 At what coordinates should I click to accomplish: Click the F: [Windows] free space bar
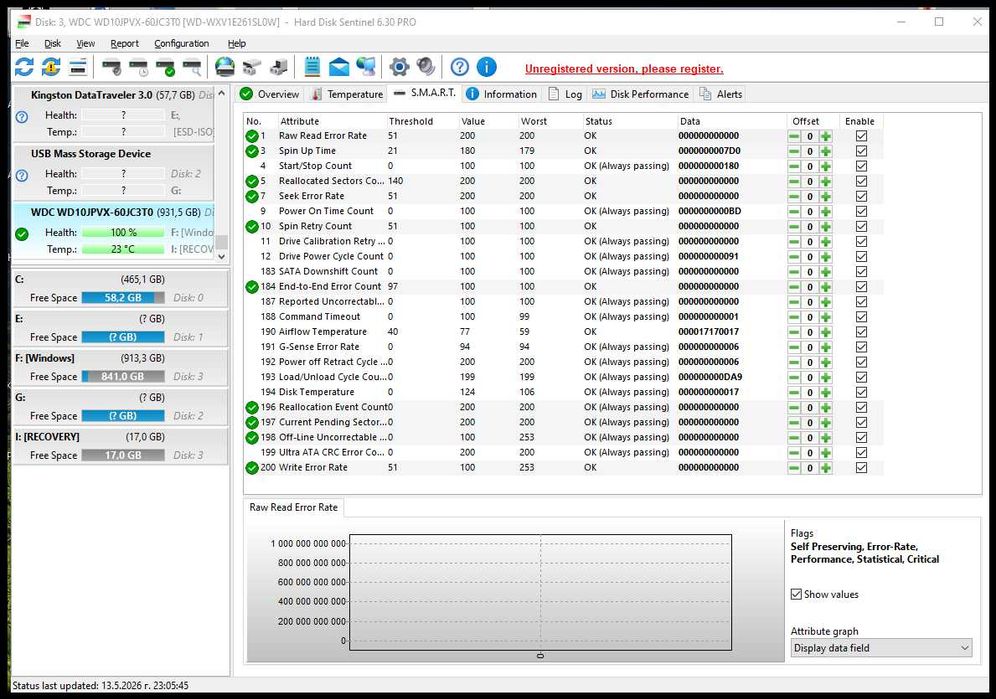tap(123, 376)
